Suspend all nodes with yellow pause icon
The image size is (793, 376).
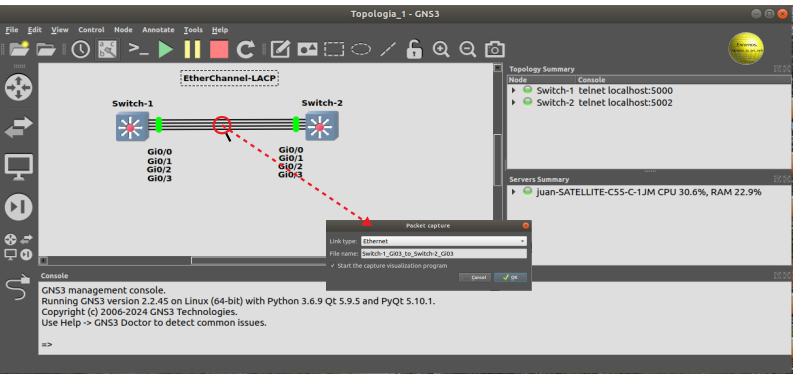[x=192, y=49]
